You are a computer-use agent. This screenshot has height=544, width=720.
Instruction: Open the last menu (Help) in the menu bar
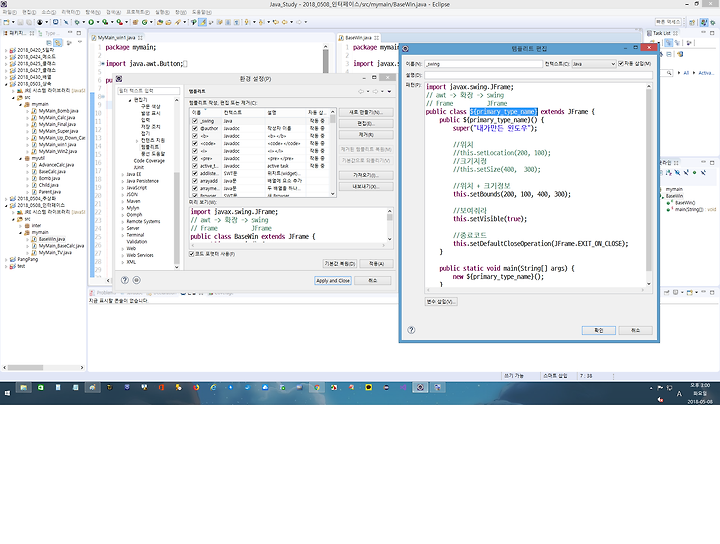202,12
